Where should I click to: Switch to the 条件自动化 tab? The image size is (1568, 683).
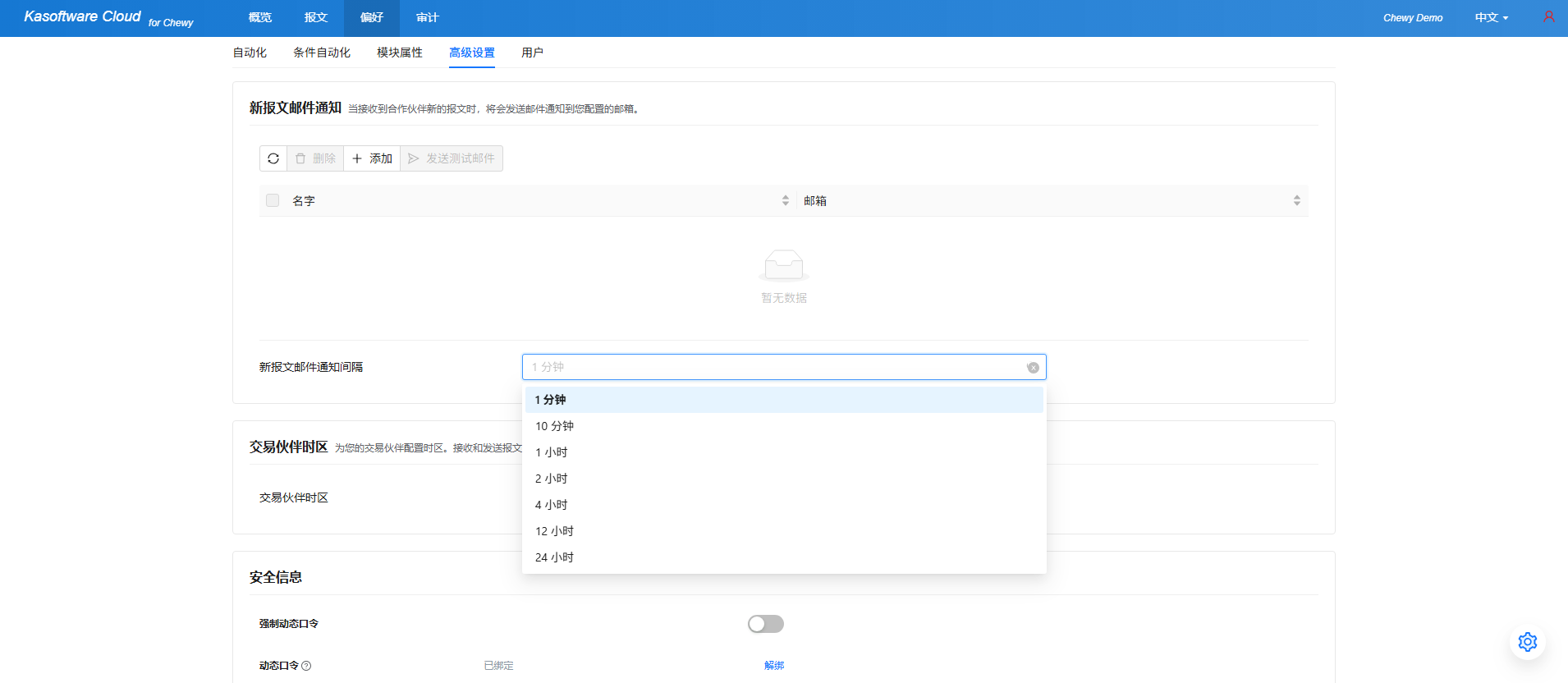click(x=322, y=53)
